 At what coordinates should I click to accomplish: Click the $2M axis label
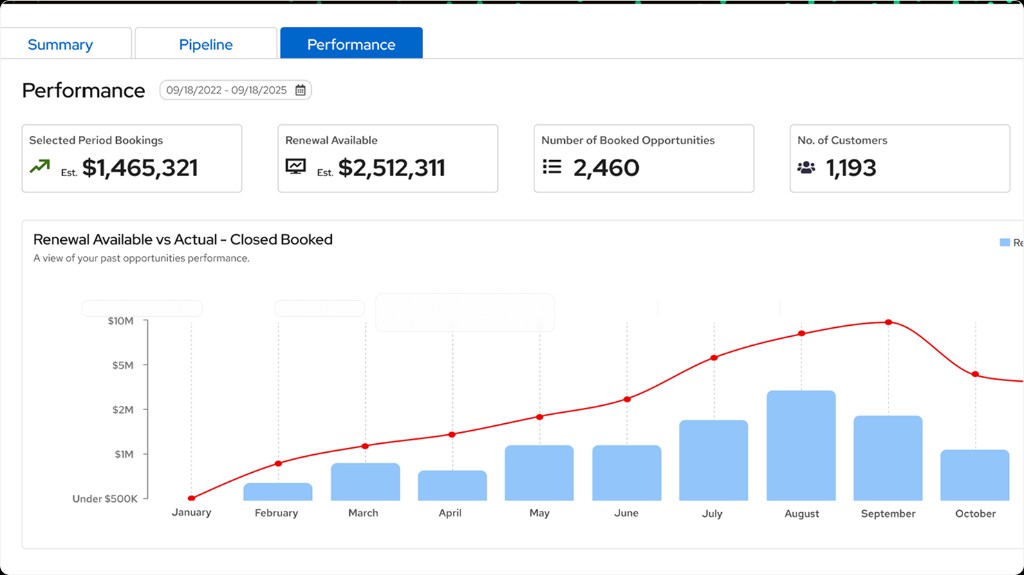(122, 410)
